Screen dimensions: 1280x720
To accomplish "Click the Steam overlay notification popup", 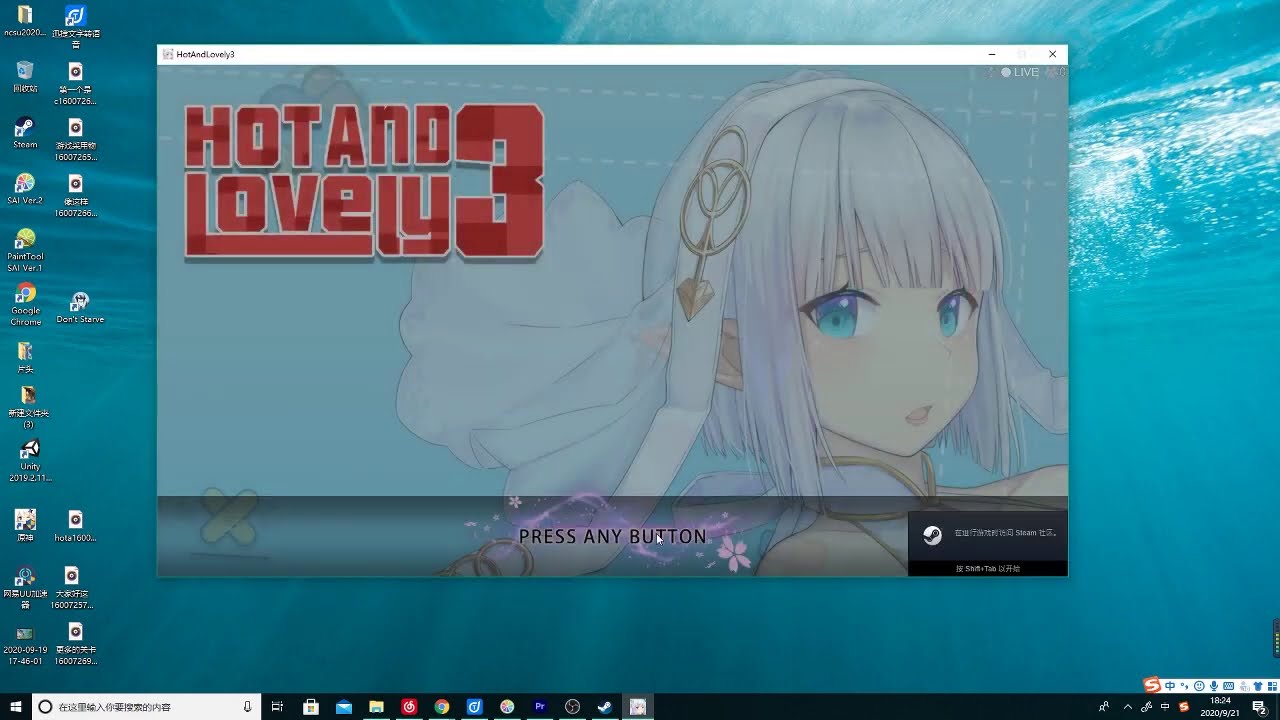I will pyautogui.click(x=987, y=543).
